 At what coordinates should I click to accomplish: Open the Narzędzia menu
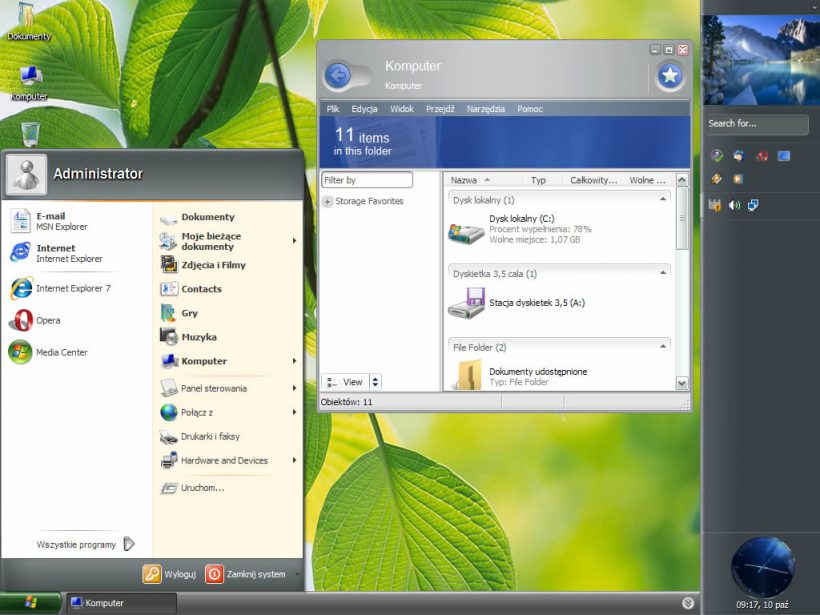pyautogui.click(x=485, y=109)
